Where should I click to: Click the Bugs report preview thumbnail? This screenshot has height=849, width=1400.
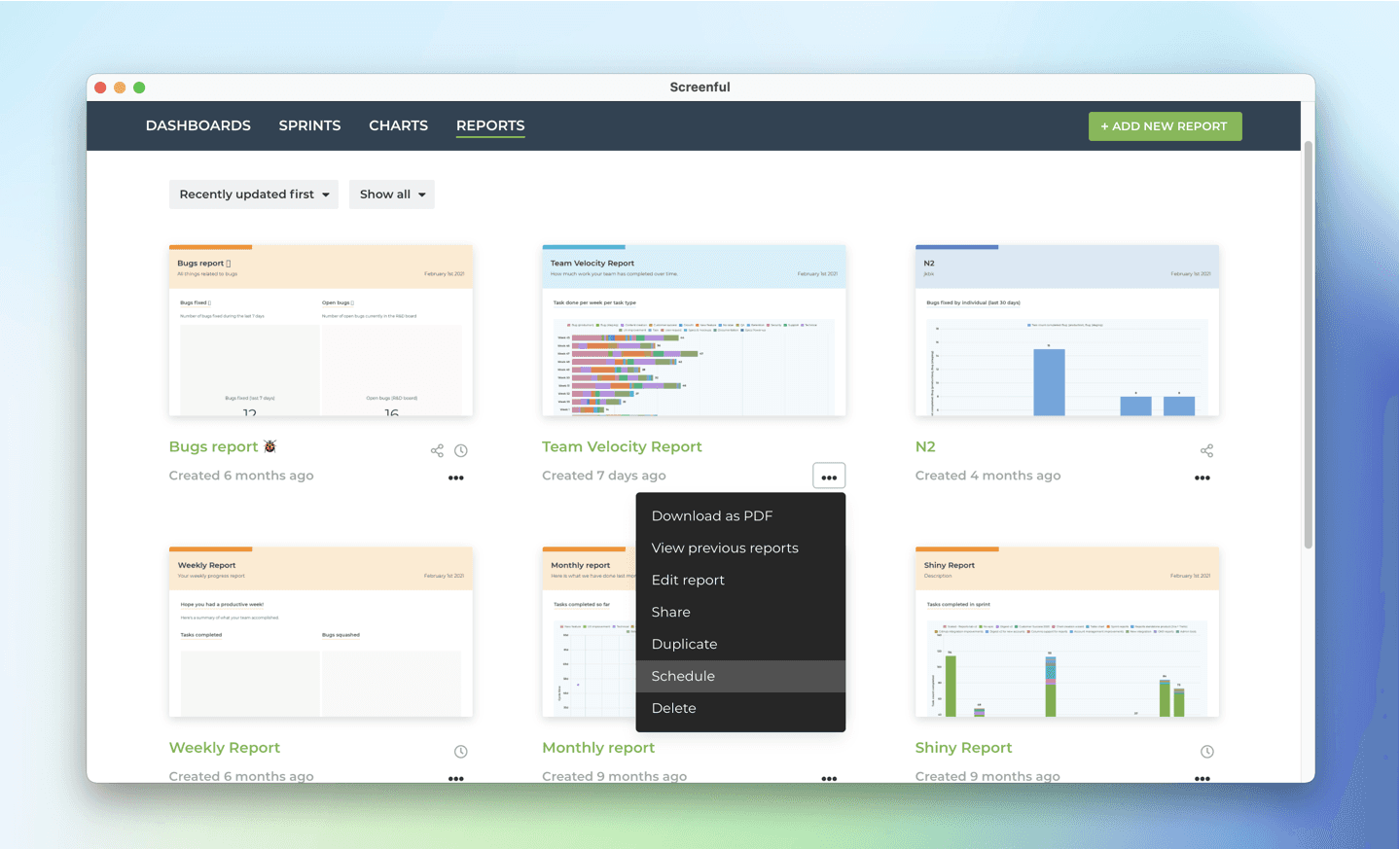click(321, 331)
